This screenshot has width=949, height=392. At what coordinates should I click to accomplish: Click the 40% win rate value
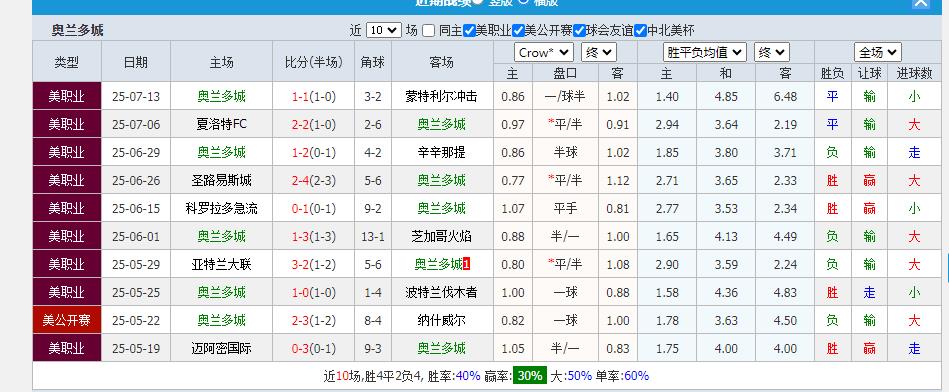(x=468, y=376)
